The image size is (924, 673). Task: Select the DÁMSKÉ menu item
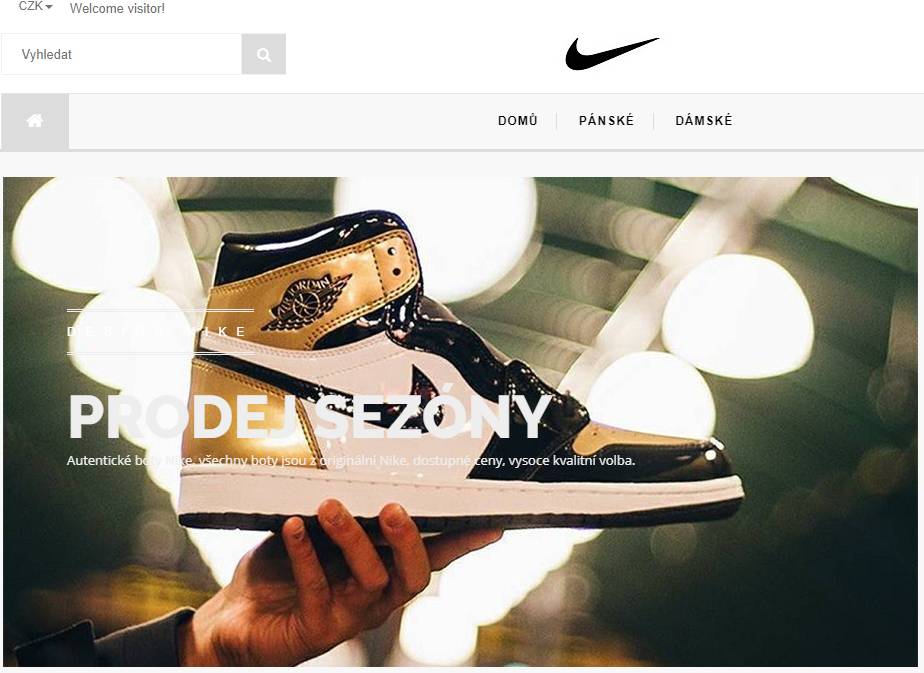tap(704, 121)
